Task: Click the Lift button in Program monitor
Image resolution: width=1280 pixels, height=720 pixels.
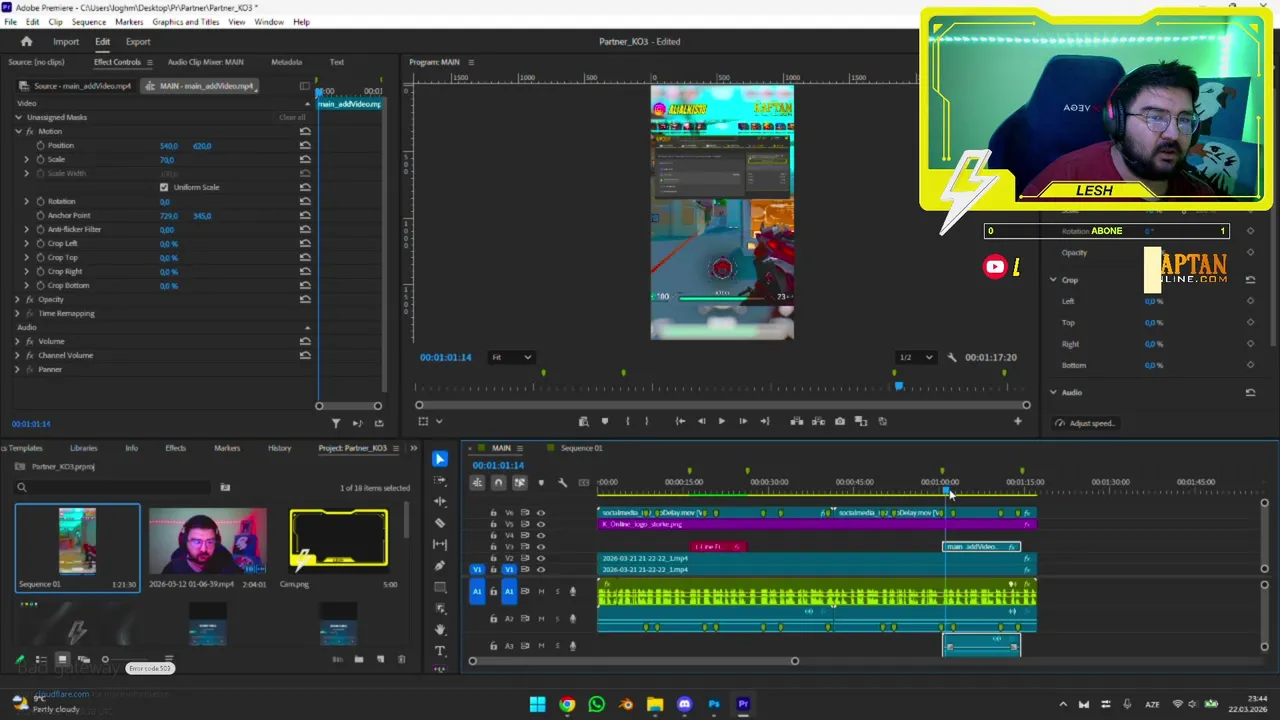Action: pos(797,421)
